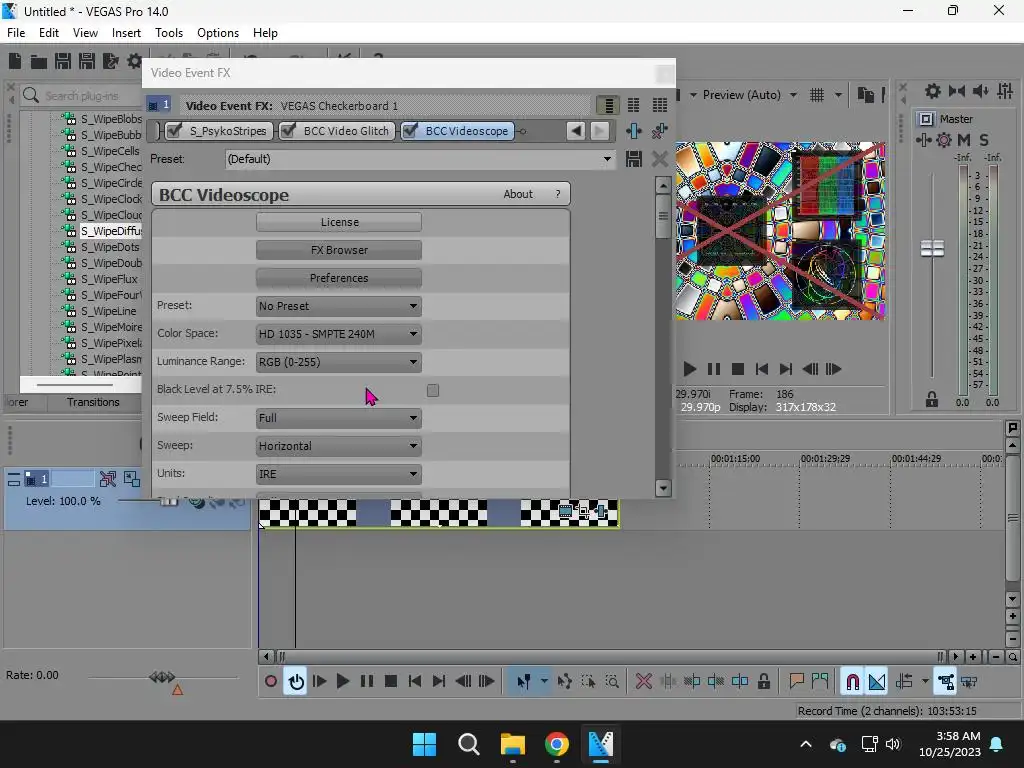Insert Region with the green flags icon
1024x768 pixels.
(x=820, y=681)
